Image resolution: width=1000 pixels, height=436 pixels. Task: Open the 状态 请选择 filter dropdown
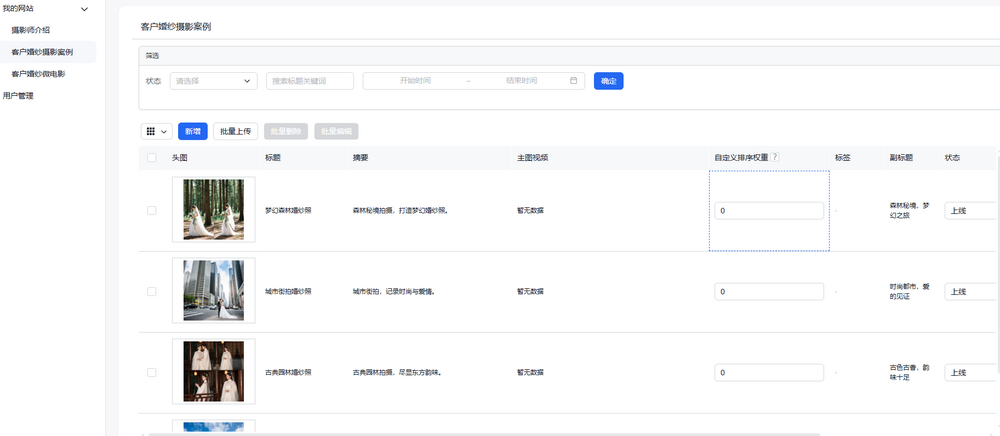[x=214, y=81]
